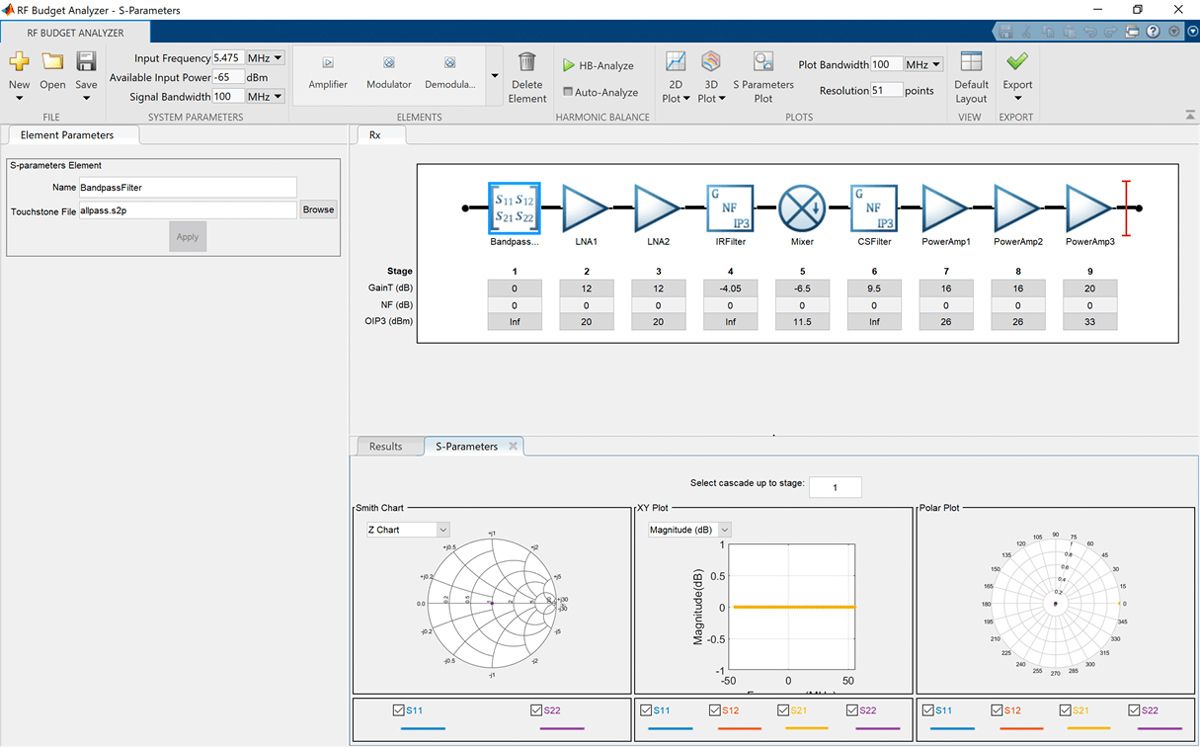Browse for a Touchstone file
Viewport: 1200px width, 747px height.
(x=318, y=209)
